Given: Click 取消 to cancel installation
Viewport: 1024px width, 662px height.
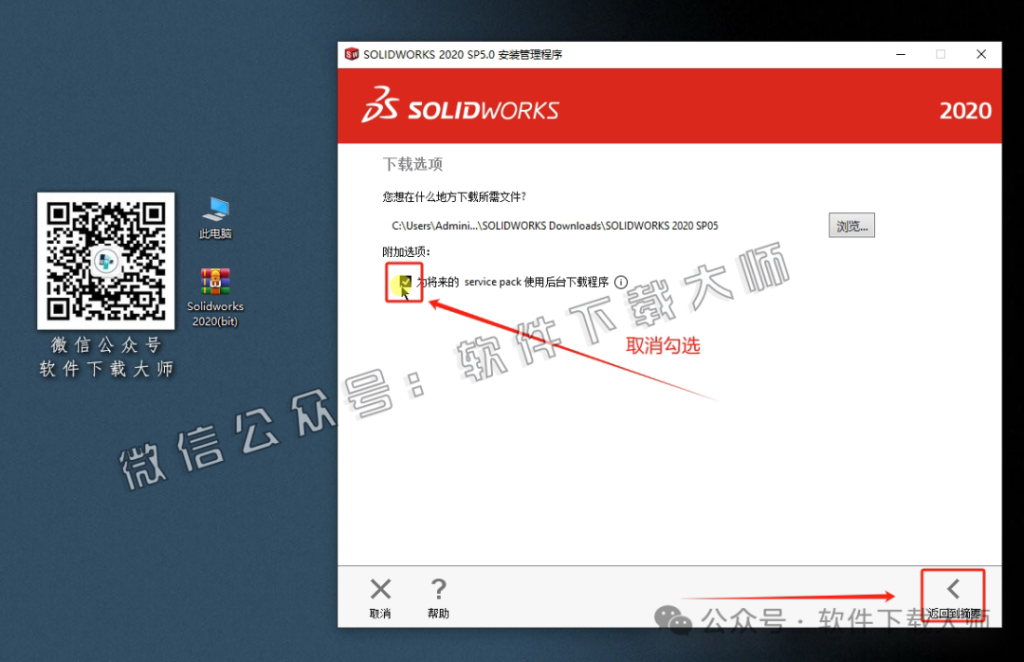Looking at the screenshot, I should coord(380,610).
